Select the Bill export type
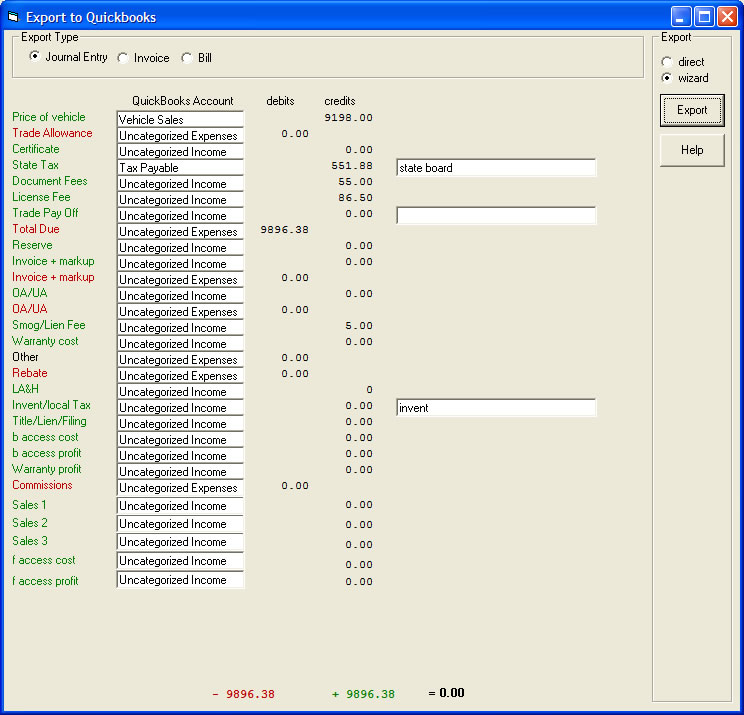 coord(187,58)
